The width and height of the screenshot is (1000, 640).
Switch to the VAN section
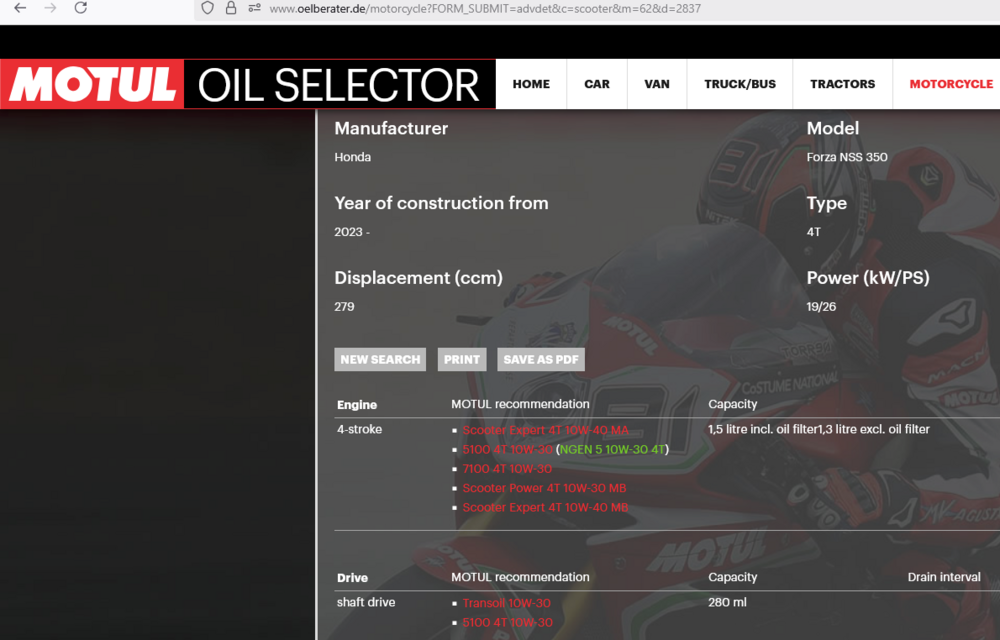[657, 84]
